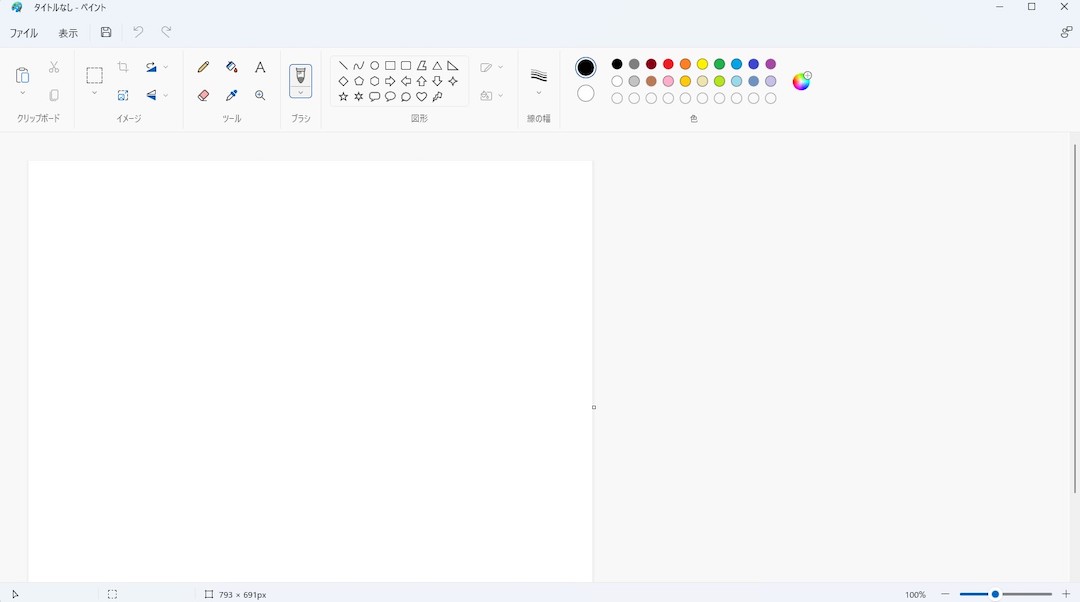
Task: Select the Pencil tool
Action: (203, 68)
